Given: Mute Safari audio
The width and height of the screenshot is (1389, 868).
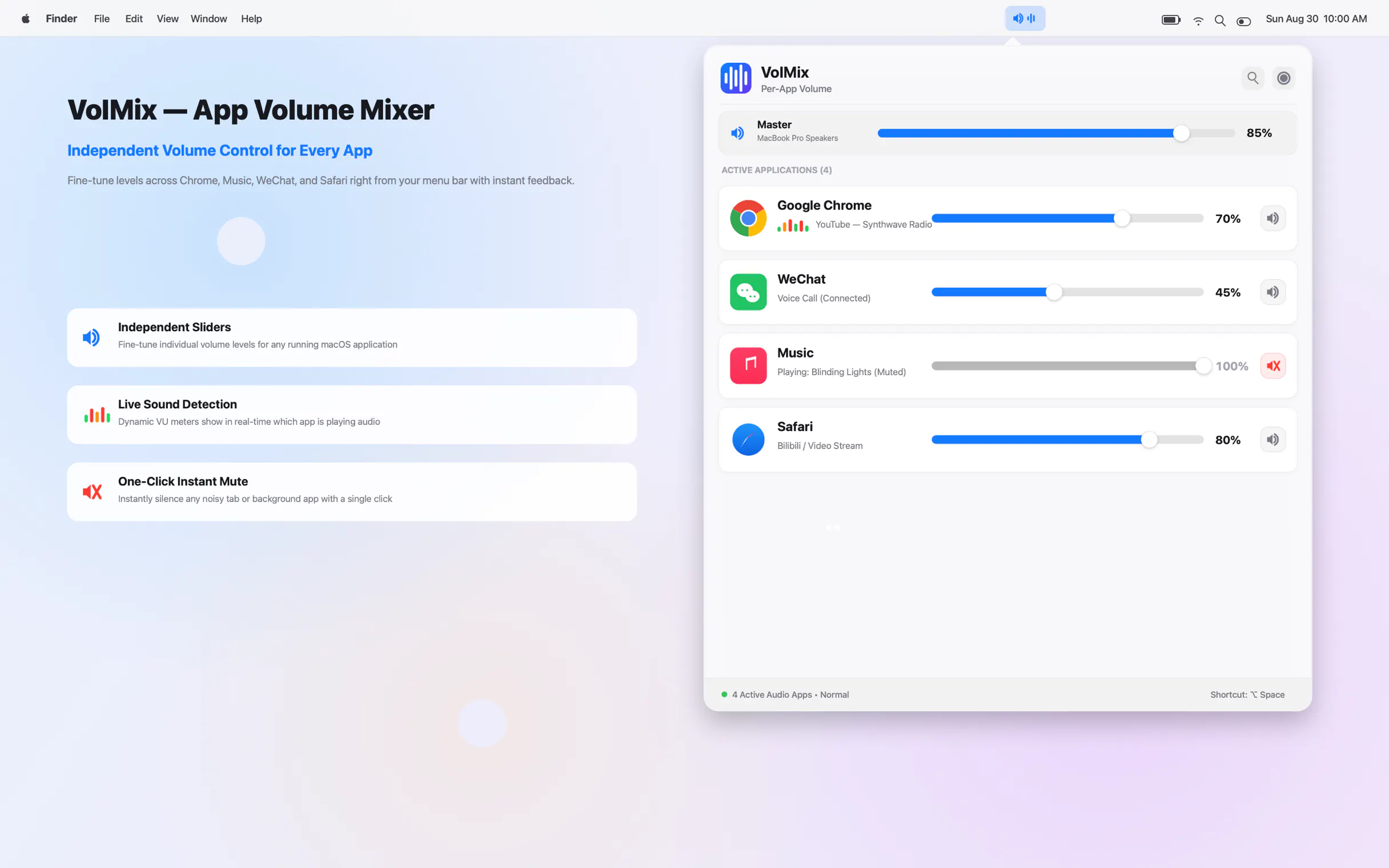Looking at the screenshot, I should click(1272, 439).
